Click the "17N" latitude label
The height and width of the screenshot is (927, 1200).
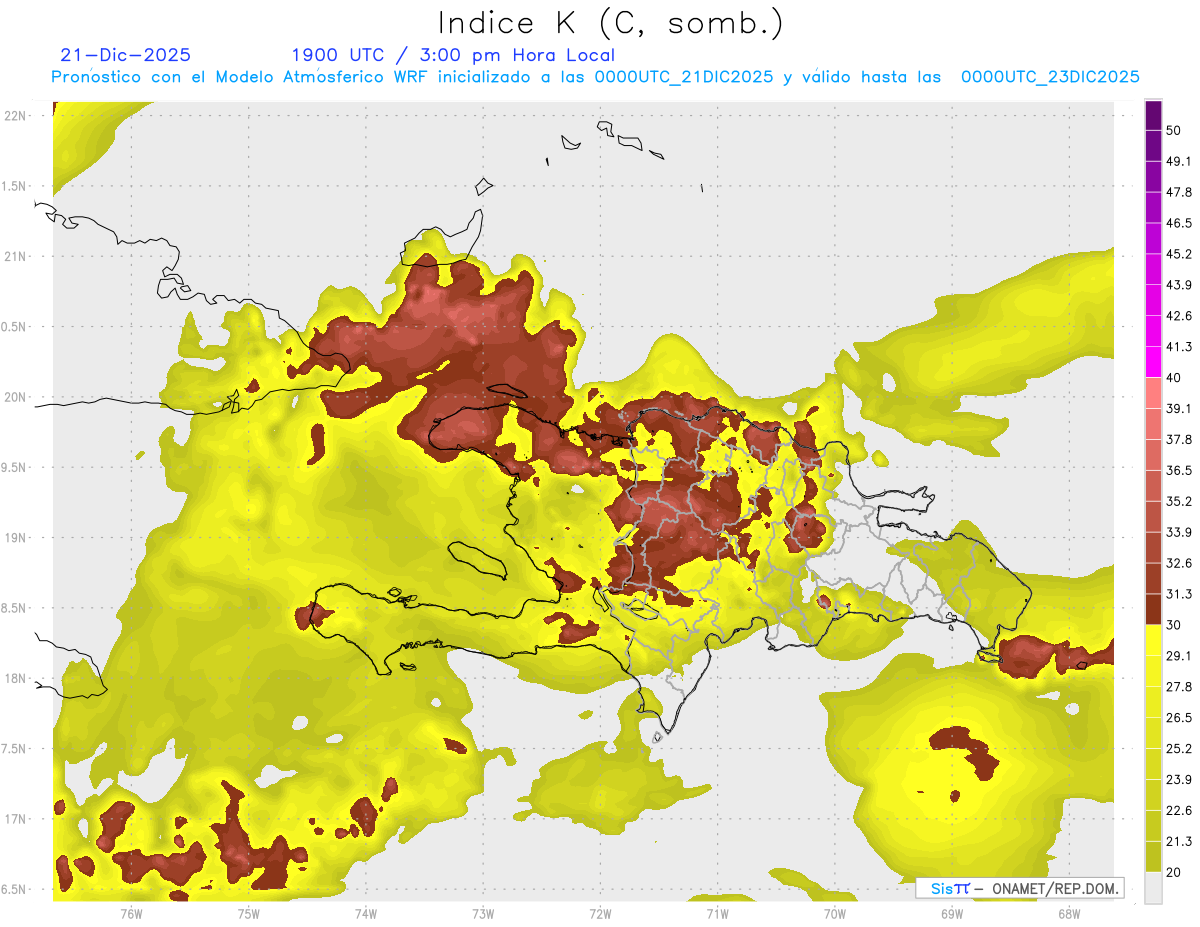[x=16, y=819]
